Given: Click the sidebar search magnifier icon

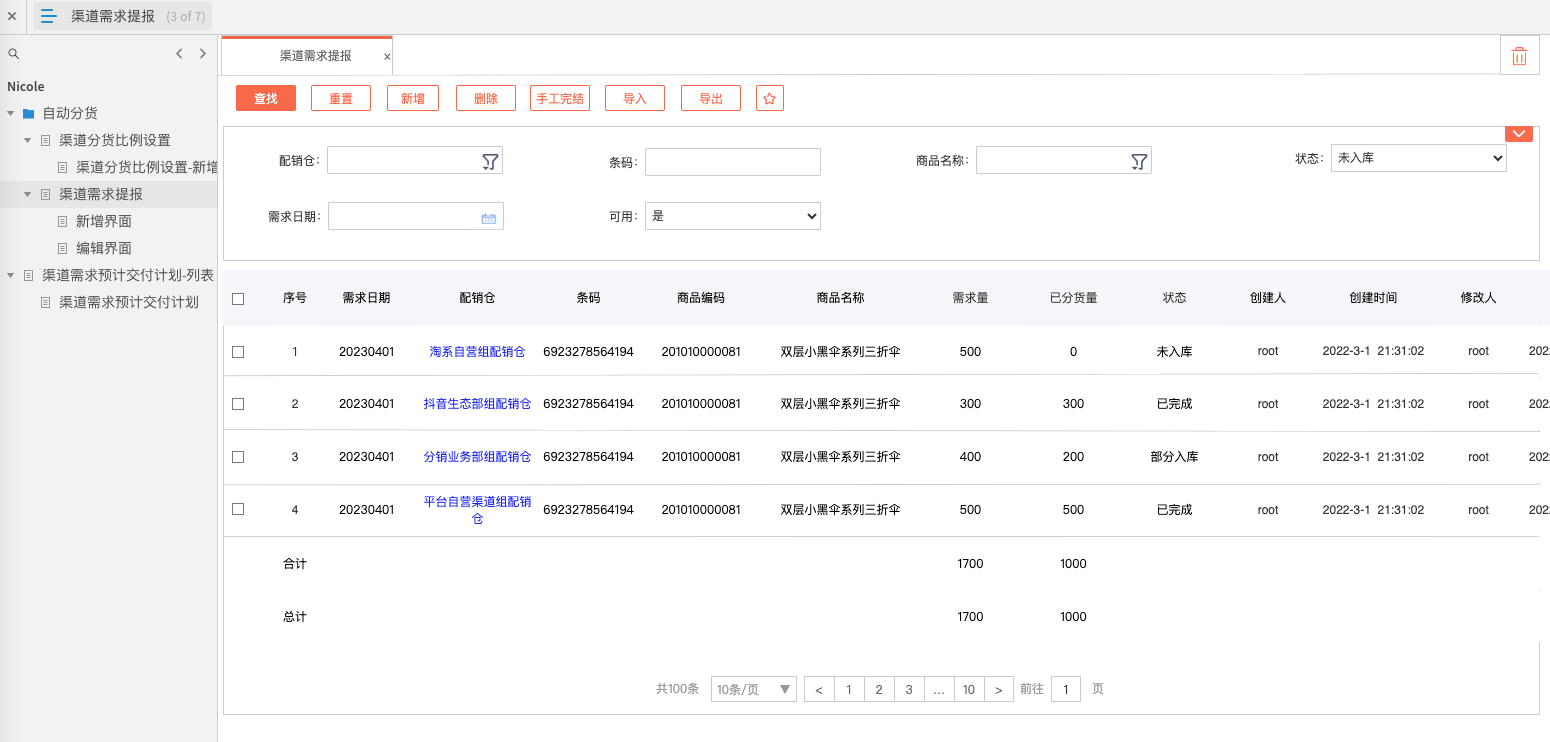Looking at the screenshot, I should (14, 54).
